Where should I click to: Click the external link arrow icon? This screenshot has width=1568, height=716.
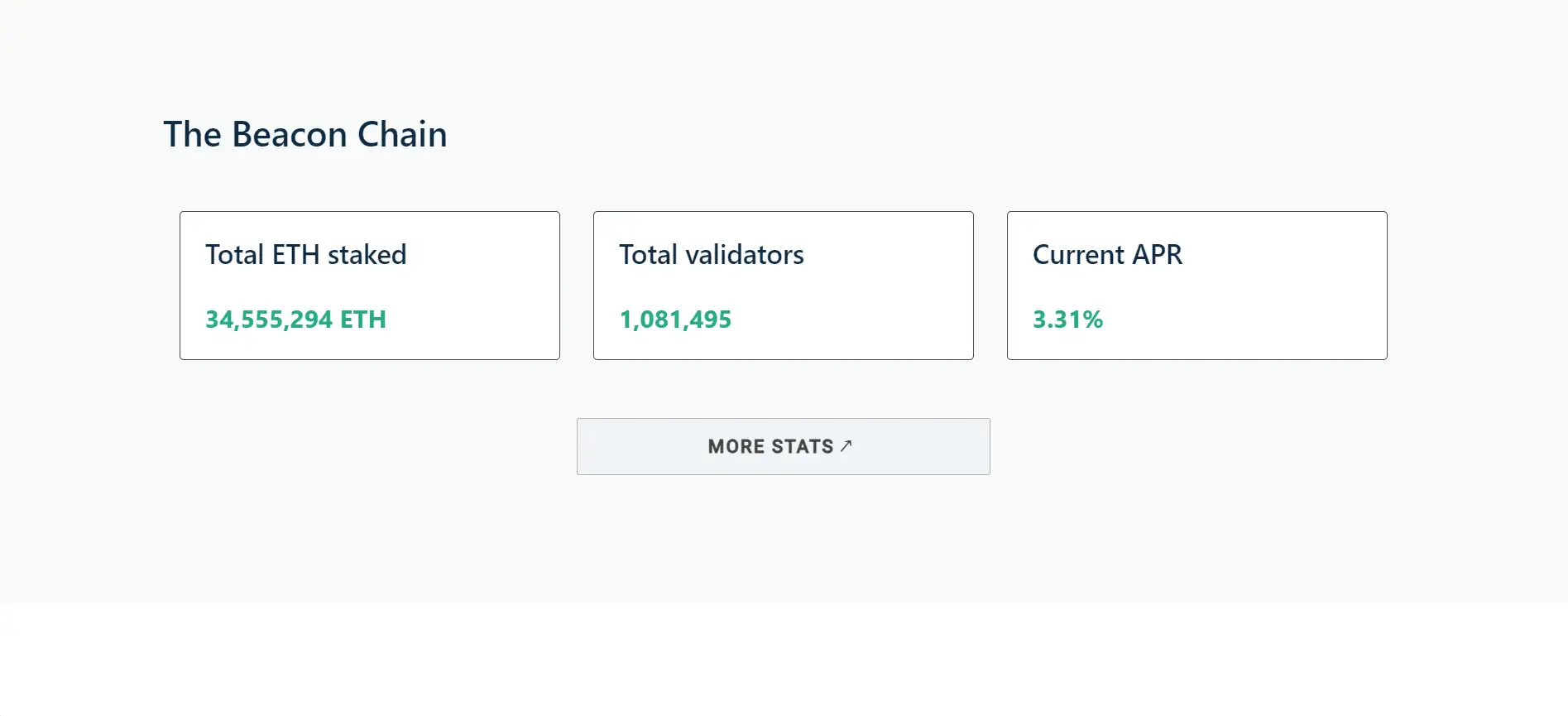coord(846,446)
